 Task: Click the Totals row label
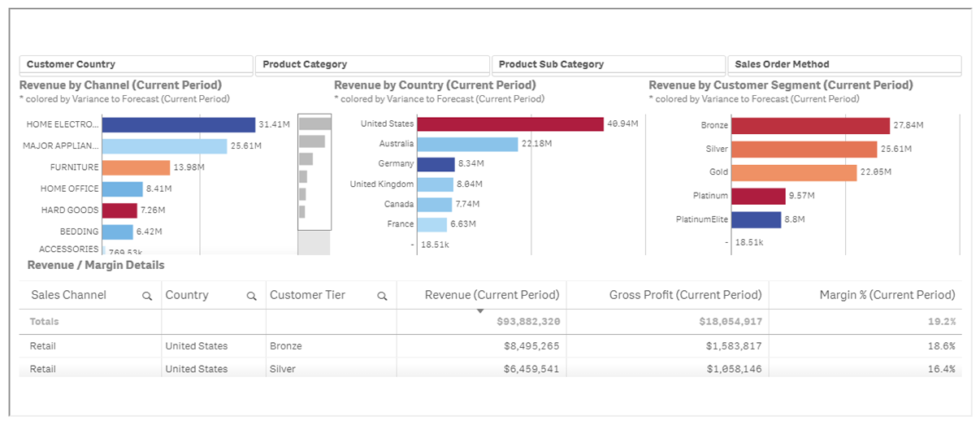click(45, 321)
